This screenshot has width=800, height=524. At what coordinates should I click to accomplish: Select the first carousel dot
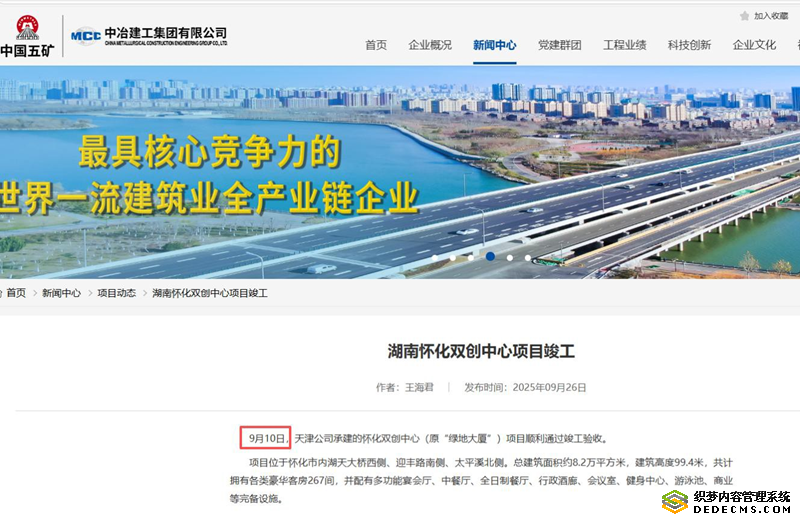point(435,258)
